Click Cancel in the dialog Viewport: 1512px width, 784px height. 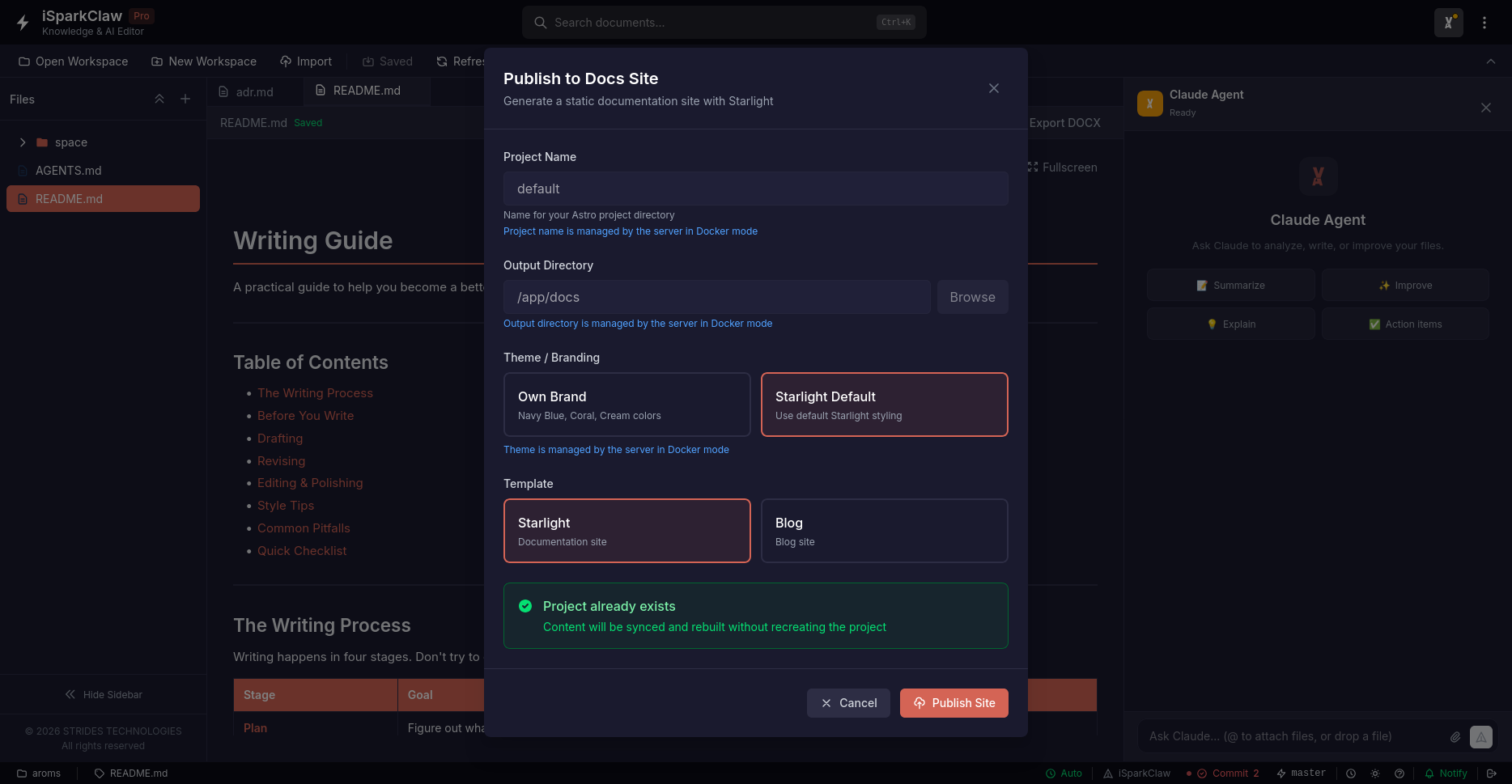tap(848, 703)
